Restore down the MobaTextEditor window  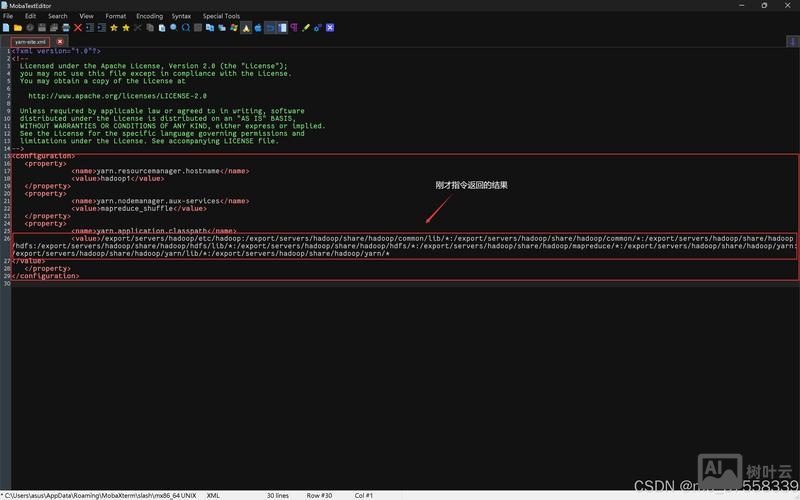tap(764, 5)
